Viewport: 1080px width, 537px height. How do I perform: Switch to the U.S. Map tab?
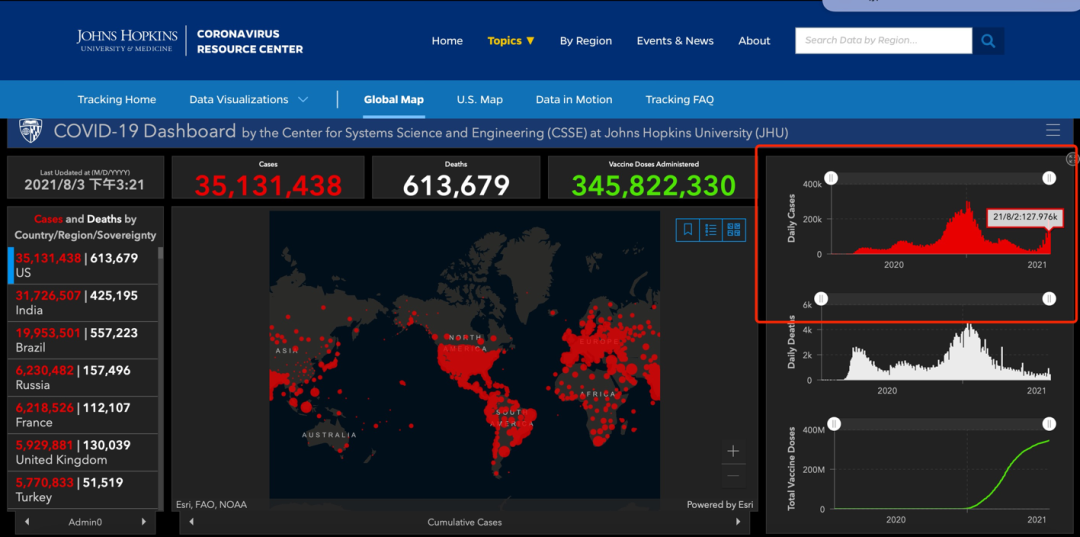click(479, 99)
